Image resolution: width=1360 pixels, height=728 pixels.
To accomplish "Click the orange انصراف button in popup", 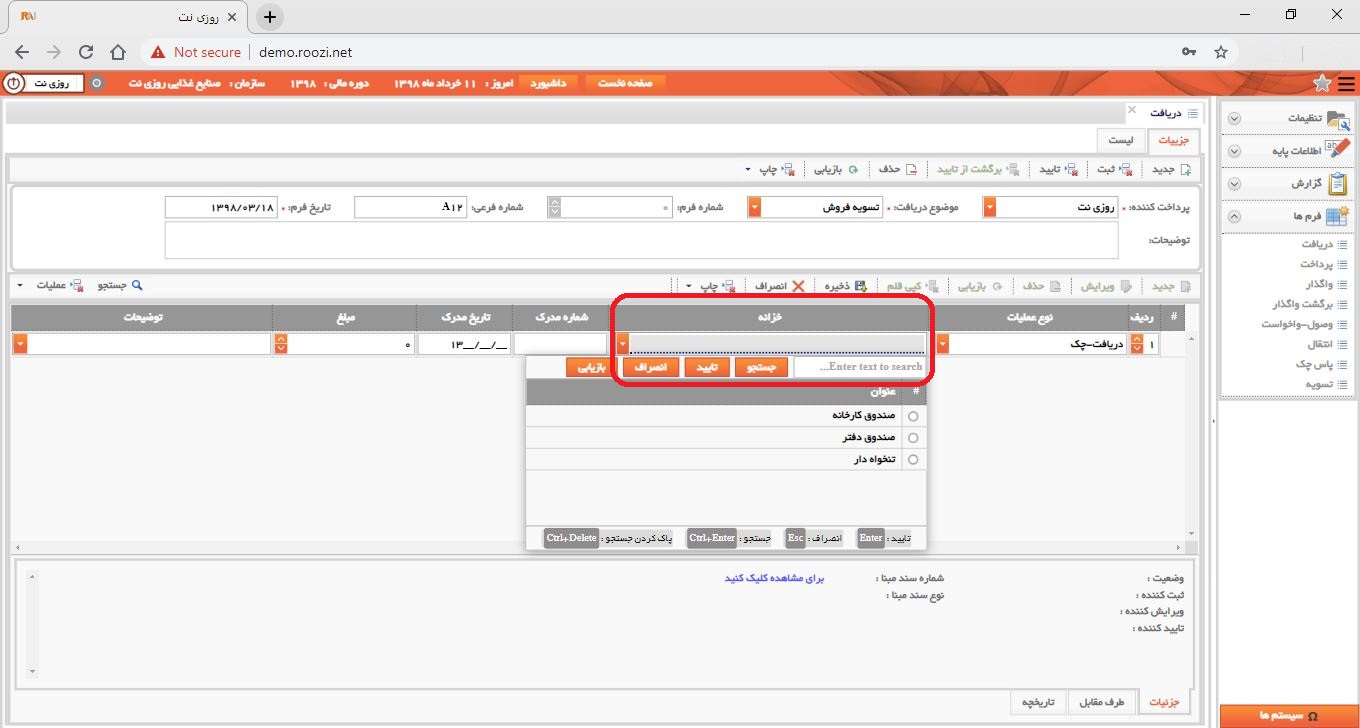I will [x=650, y=367].
